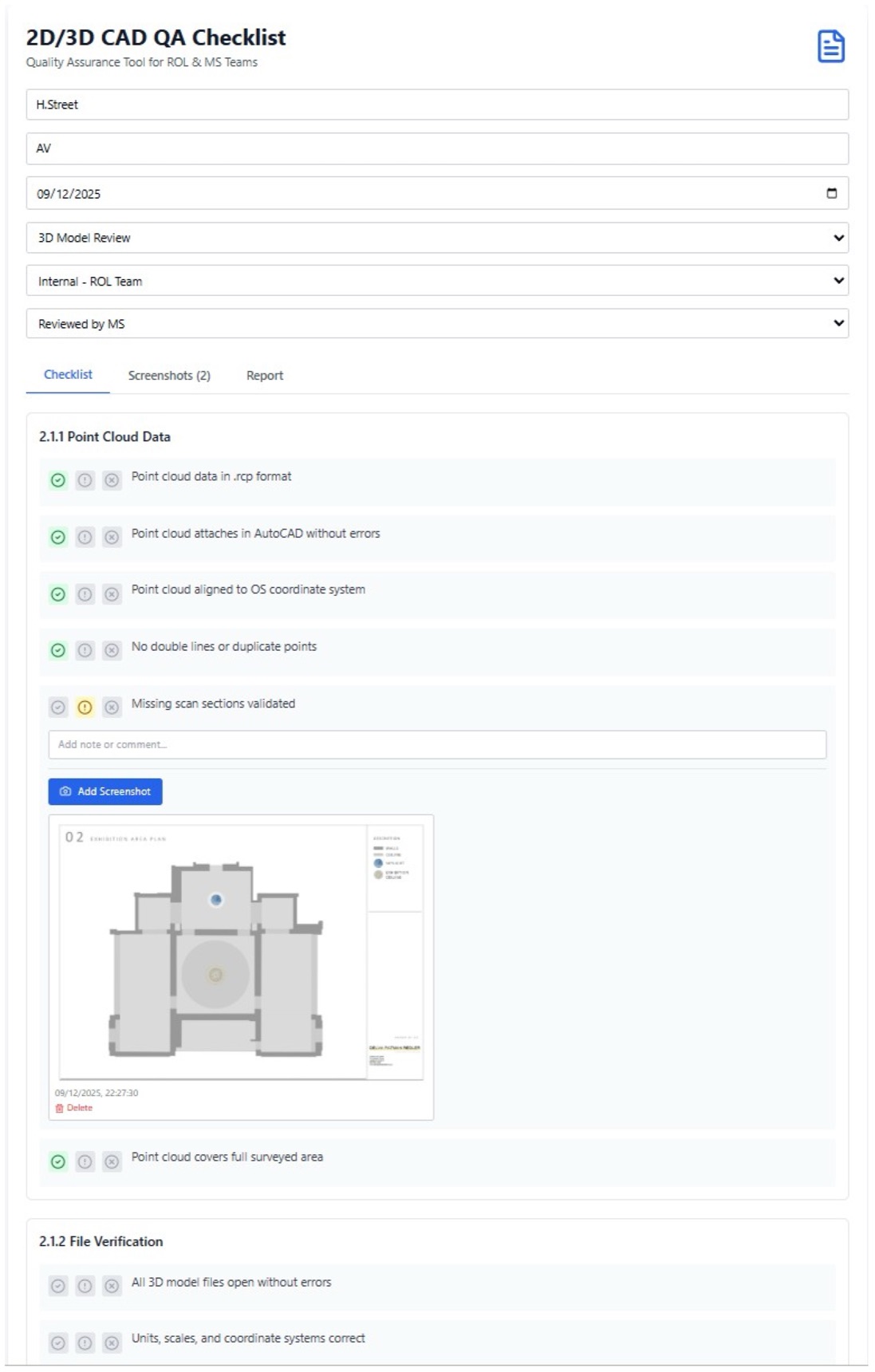The height and width of the screenshot is (1372, 875).
Task: Open the date picker calendar icon
Action: [x=832, y=193]
